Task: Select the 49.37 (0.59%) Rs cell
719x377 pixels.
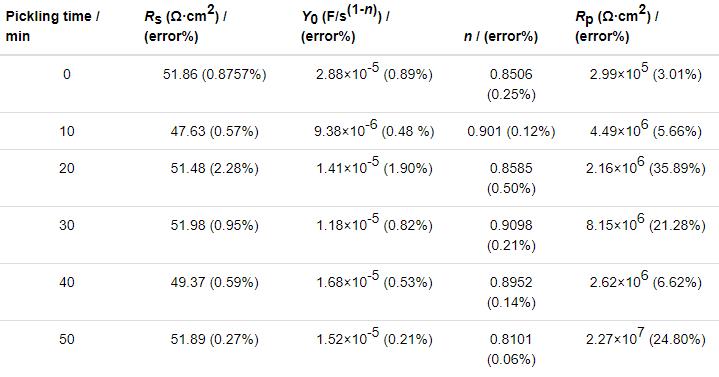Action: (x=215, y=282)
